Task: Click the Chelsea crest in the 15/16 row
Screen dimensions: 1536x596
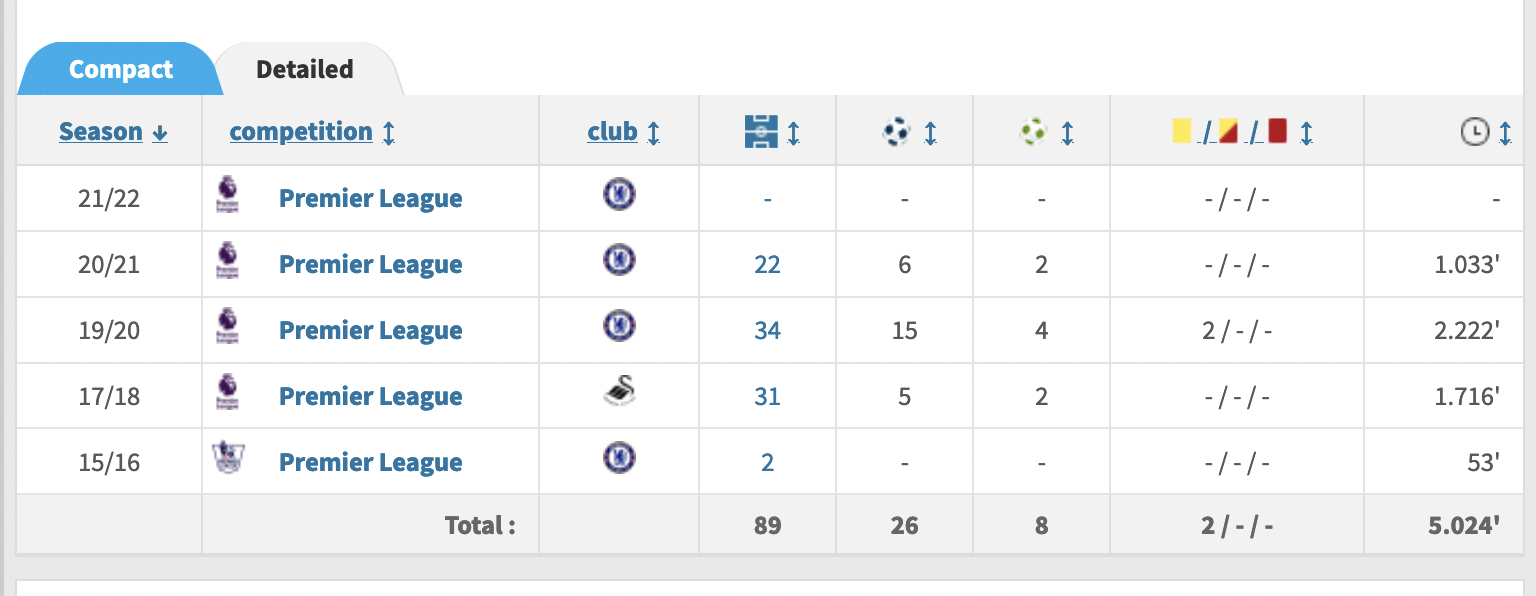Action: (x=619, y=458)
